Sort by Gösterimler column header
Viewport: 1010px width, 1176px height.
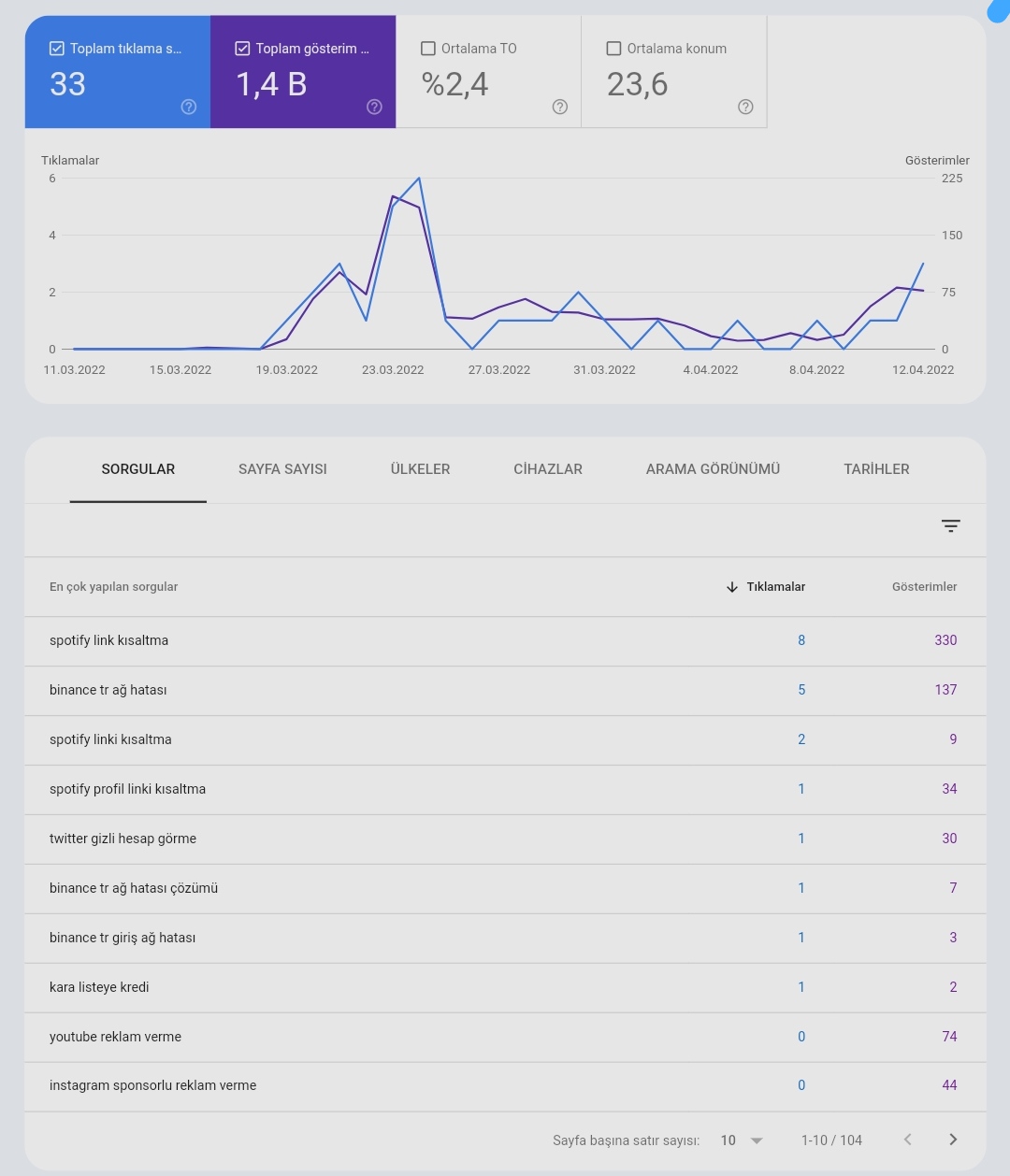tap(924, 587)
